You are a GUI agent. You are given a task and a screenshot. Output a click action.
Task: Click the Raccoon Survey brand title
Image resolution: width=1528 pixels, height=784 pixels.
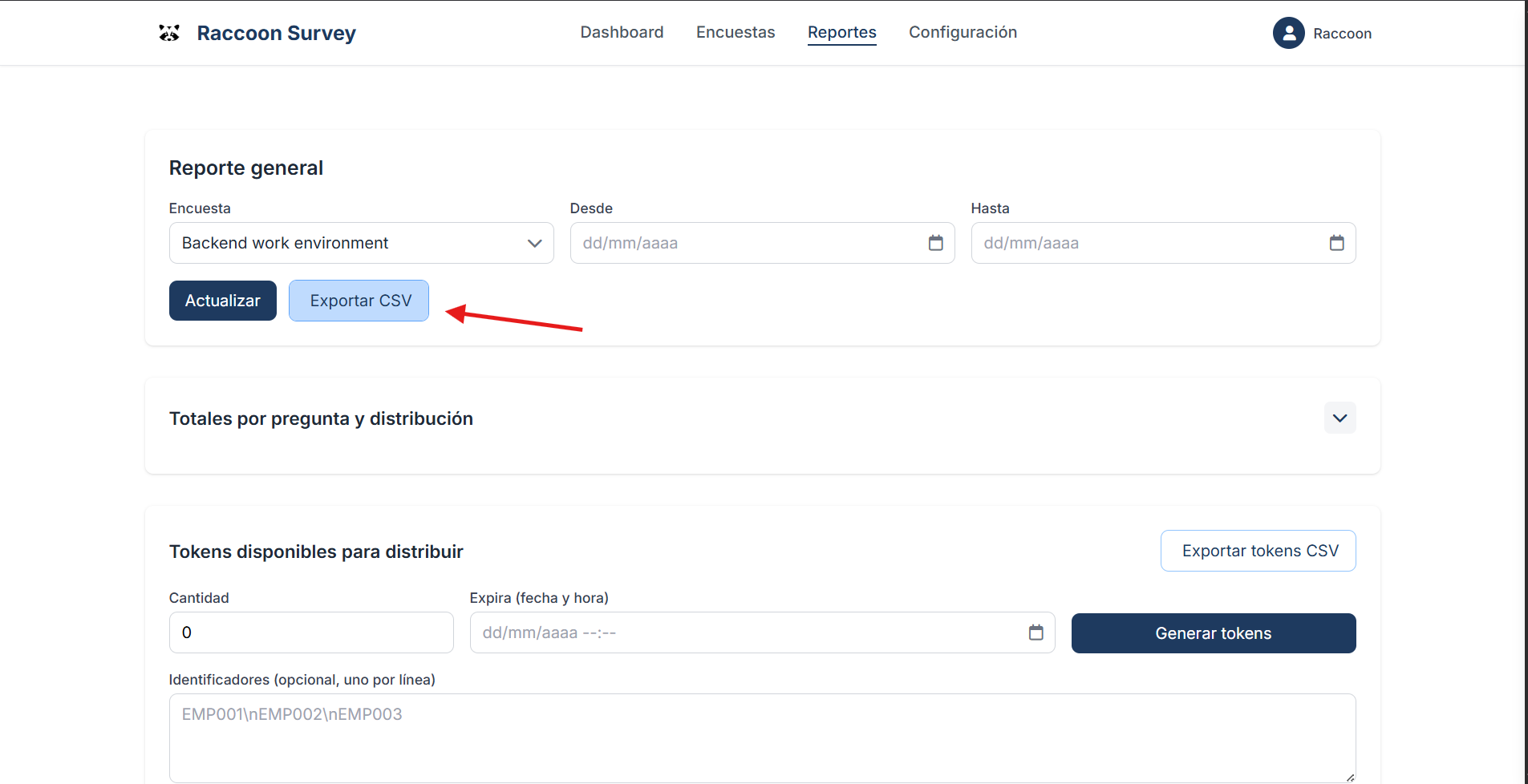point(276,33)
